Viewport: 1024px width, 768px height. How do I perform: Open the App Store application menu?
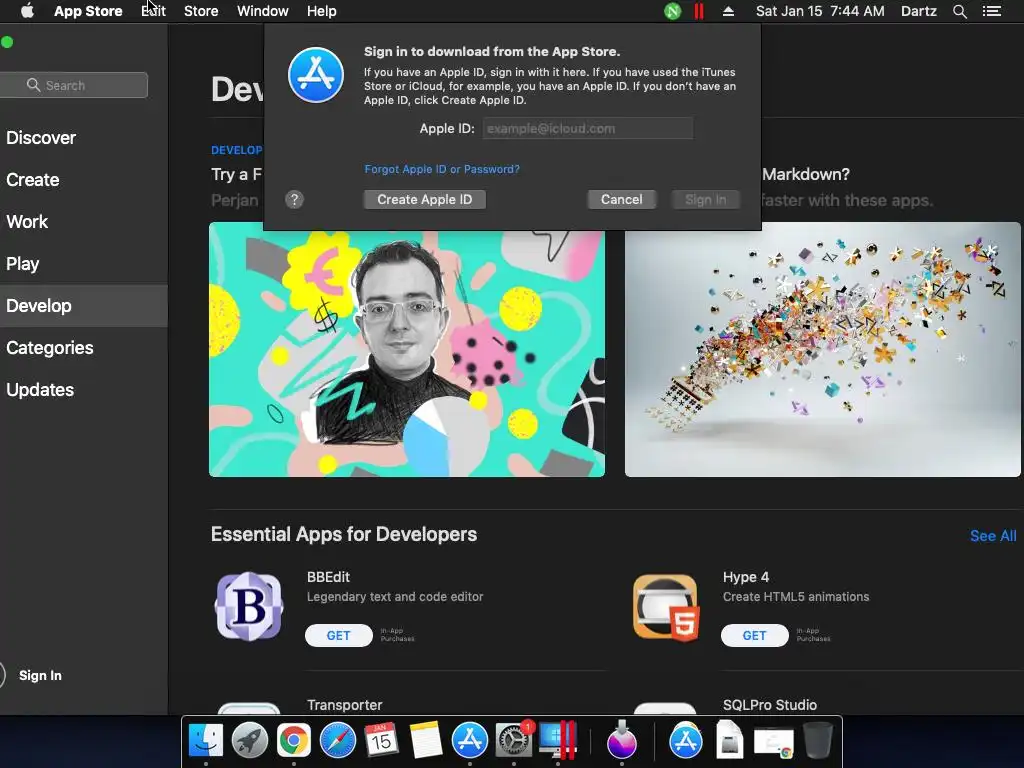click(88, 11)
